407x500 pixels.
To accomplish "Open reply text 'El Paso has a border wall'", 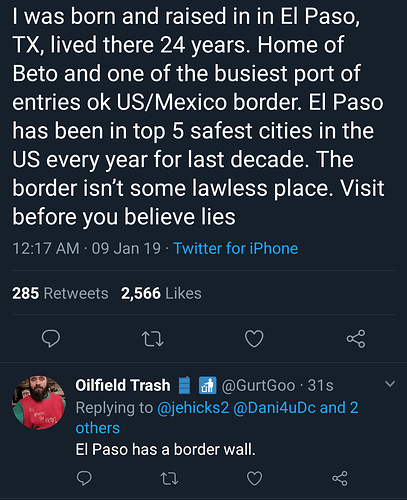I will (x=165, y=450).
